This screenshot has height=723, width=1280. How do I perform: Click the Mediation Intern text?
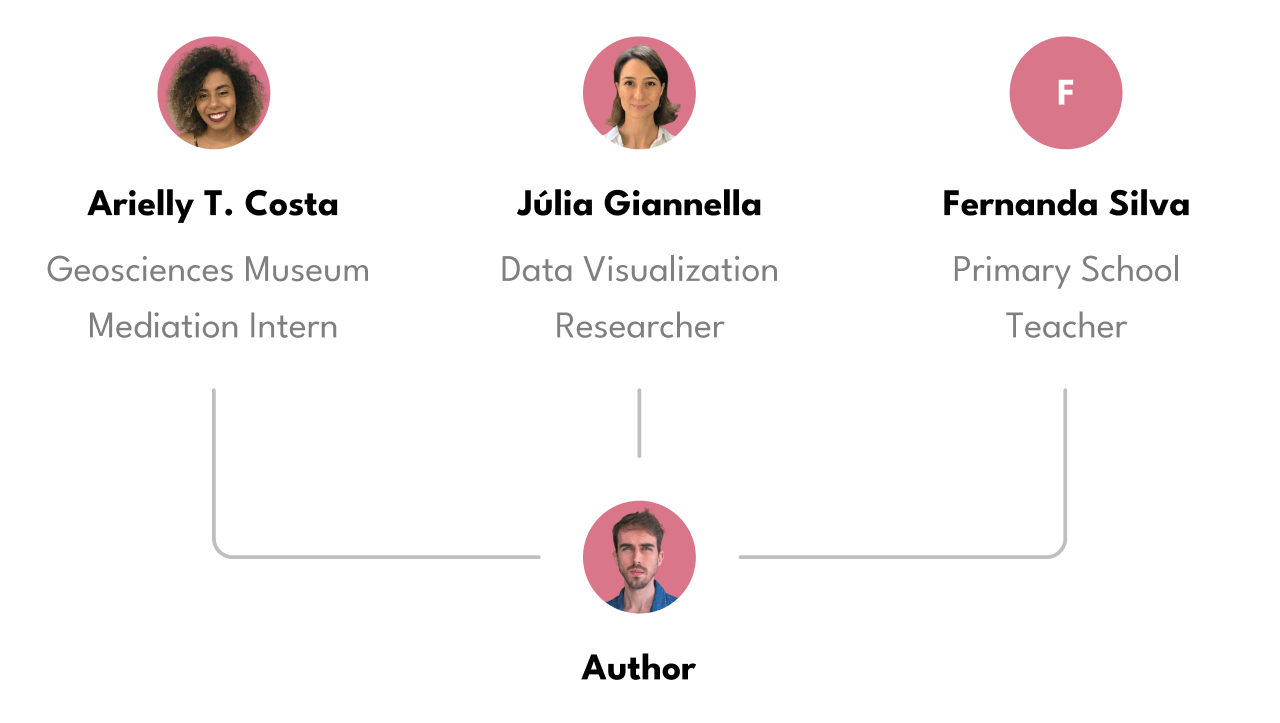click(213, 326)
